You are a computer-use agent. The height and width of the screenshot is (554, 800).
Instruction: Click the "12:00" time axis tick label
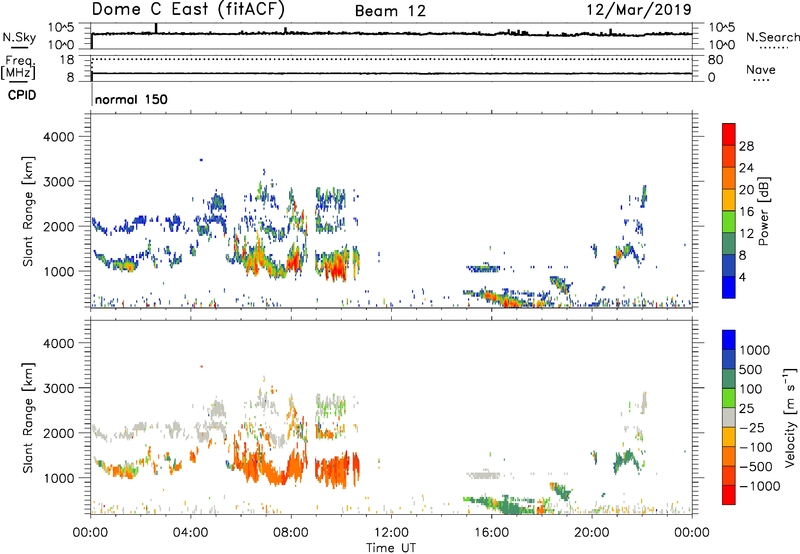pyautogui.click(x=391, y=533)
